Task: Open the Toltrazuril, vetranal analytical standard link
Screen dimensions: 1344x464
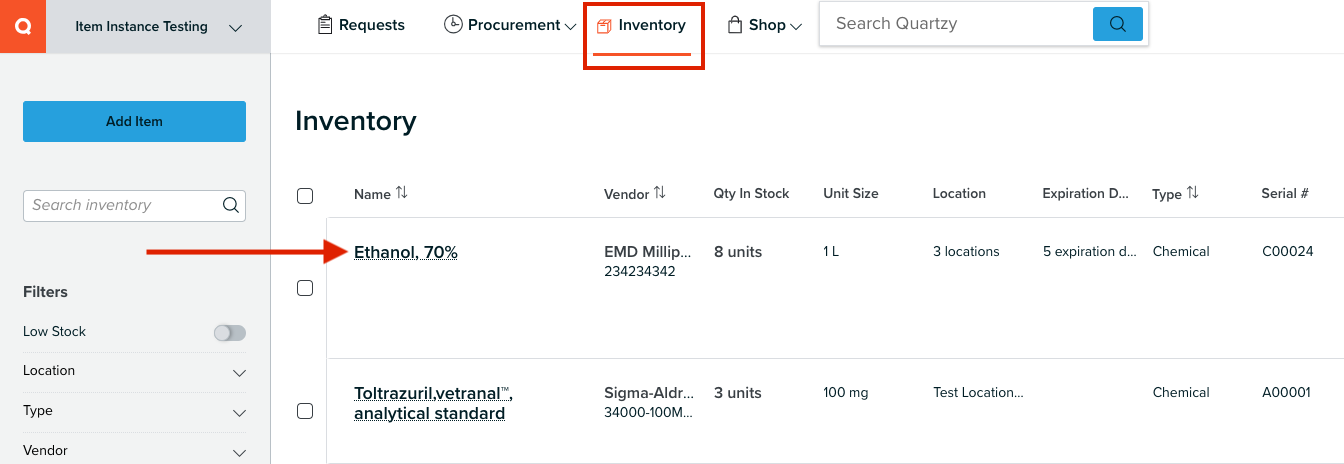Action: pyautogui.click(x=434, y=403)
